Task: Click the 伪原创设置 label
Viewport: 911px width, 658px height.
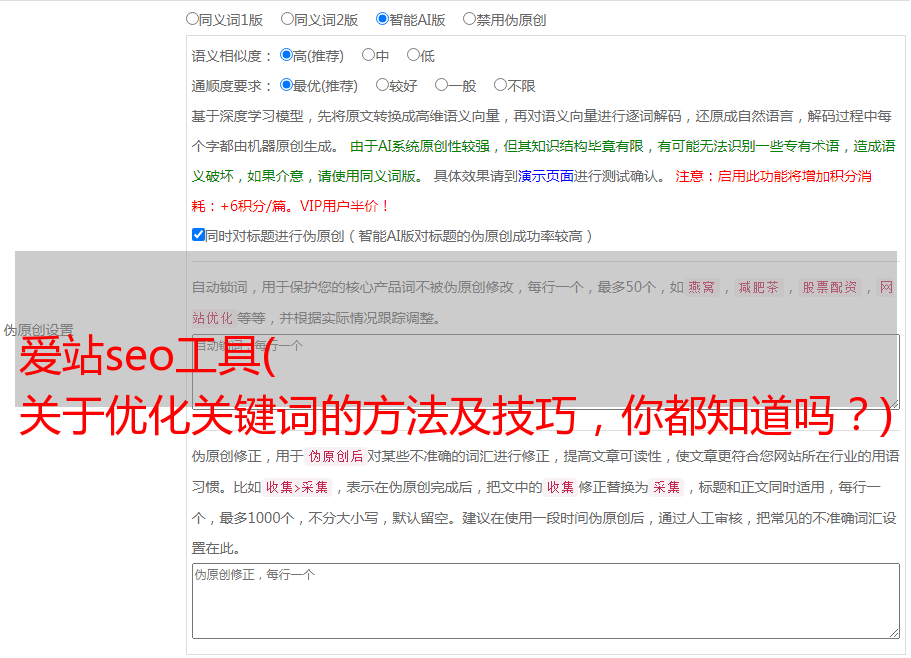Action: [x=38, y=330]
